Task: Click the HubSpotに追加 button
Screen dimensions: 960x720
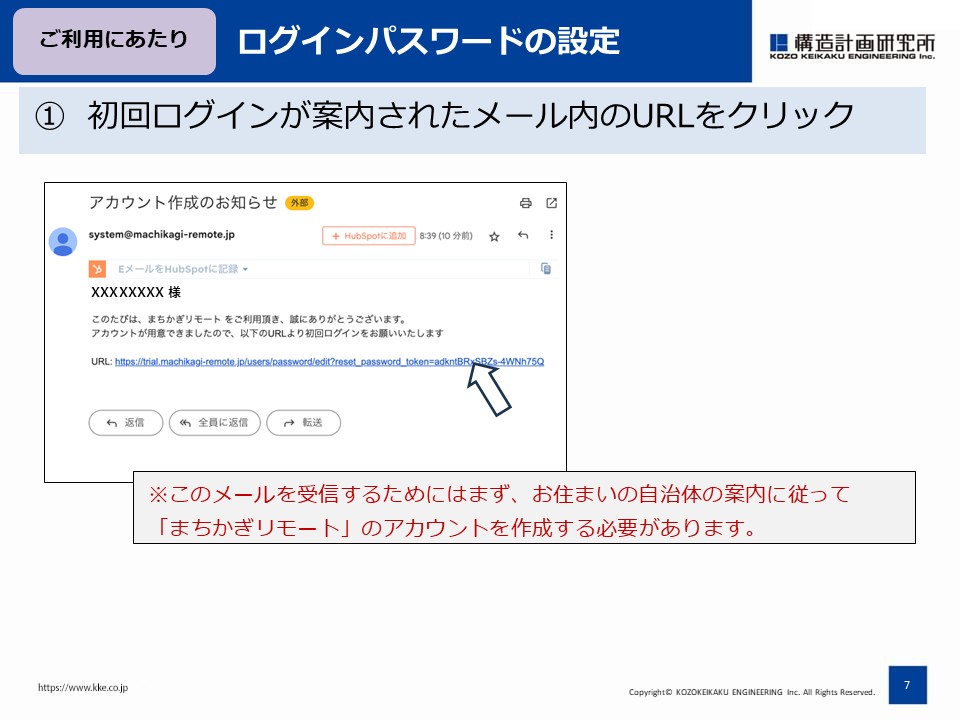Action: pos(370,235)
